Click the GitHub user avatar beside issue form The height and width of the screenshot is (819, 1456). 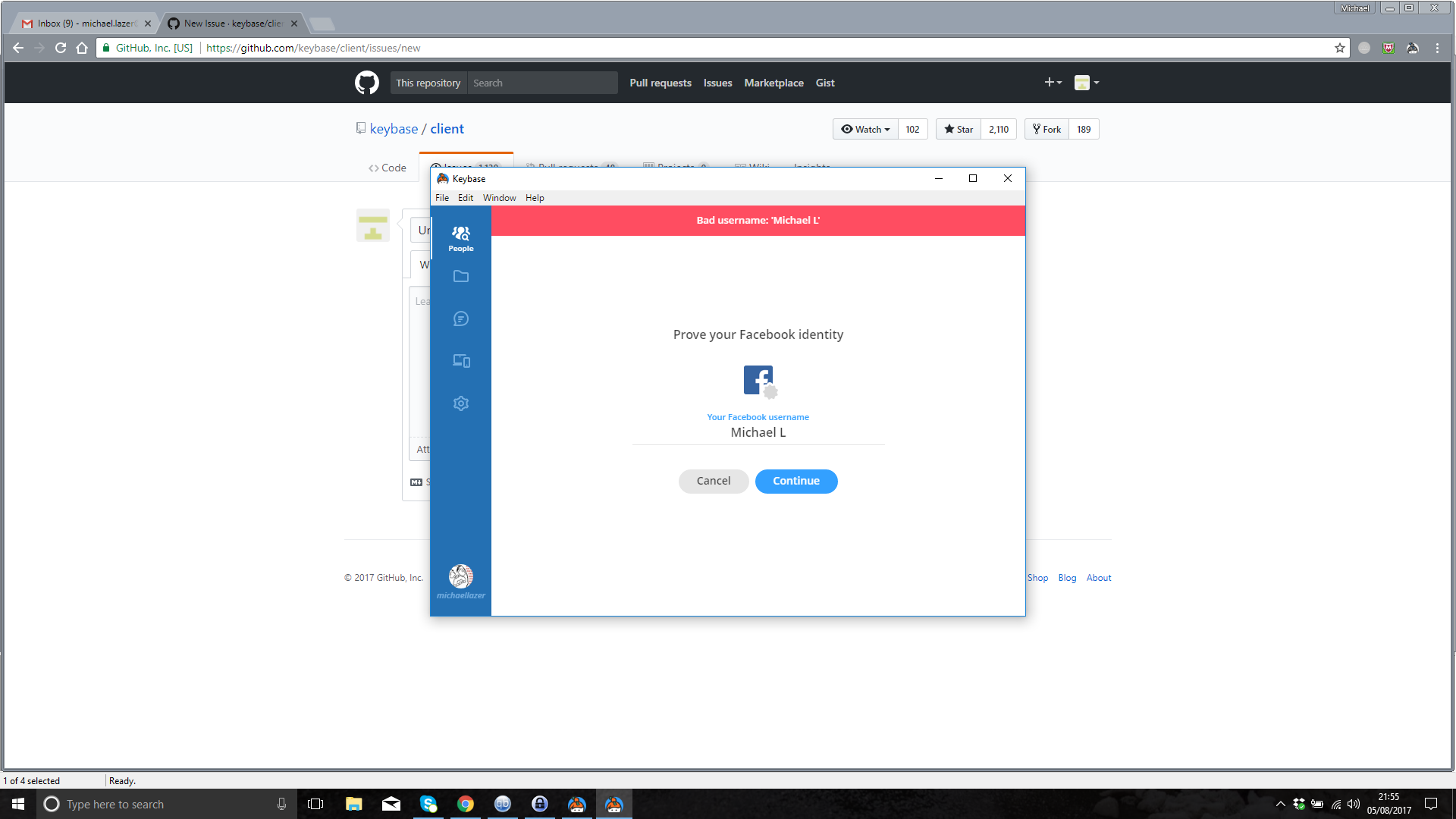[x=373, y=225]
